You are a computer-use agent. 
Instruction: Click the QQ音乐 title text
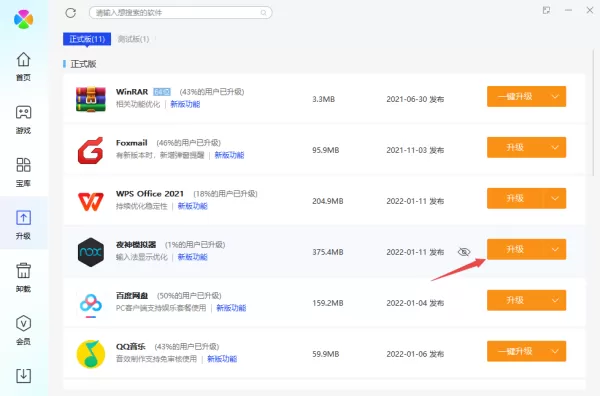[131, 347]
